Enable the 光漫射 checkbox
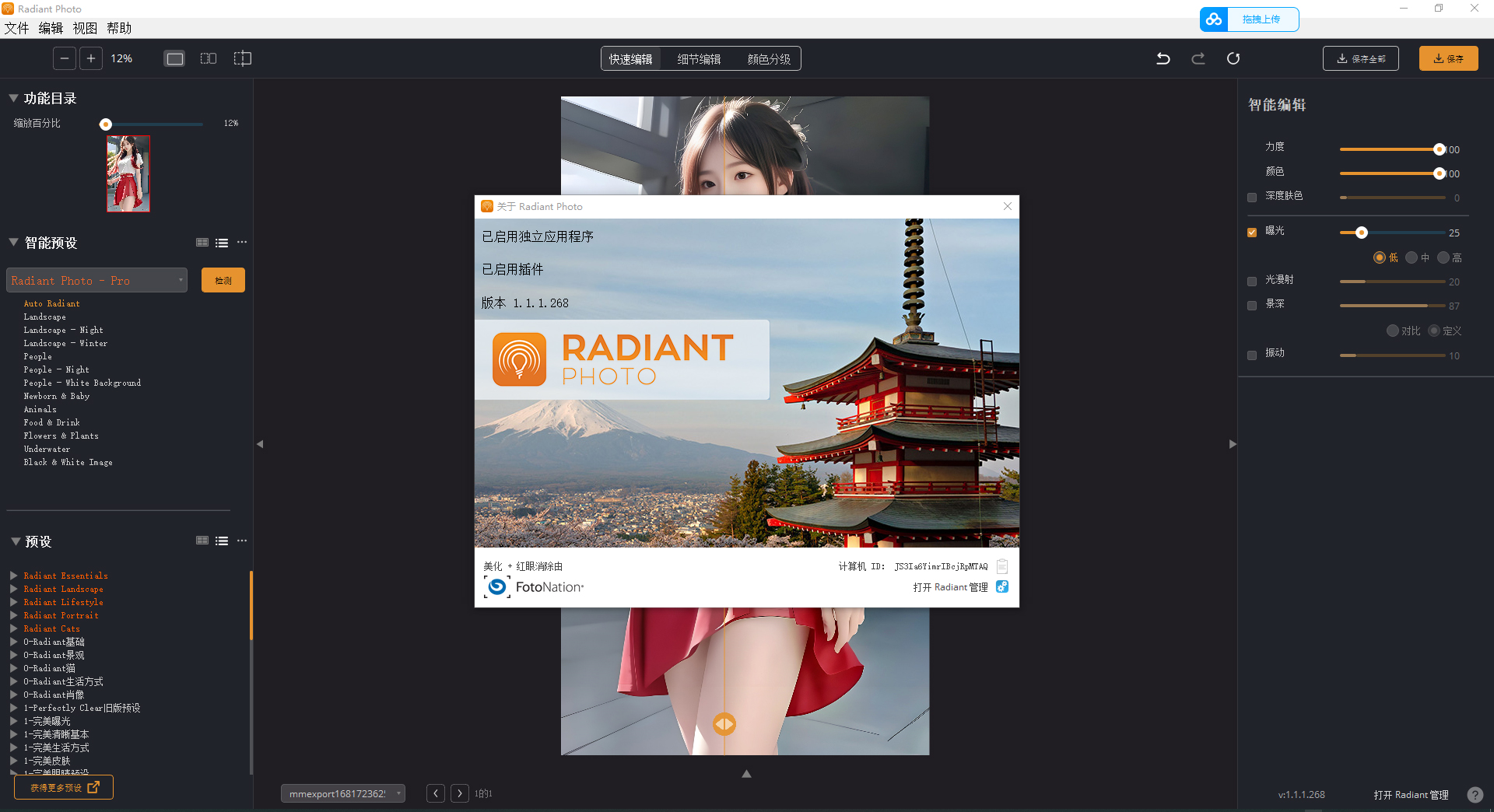 tap(1252, 282)
